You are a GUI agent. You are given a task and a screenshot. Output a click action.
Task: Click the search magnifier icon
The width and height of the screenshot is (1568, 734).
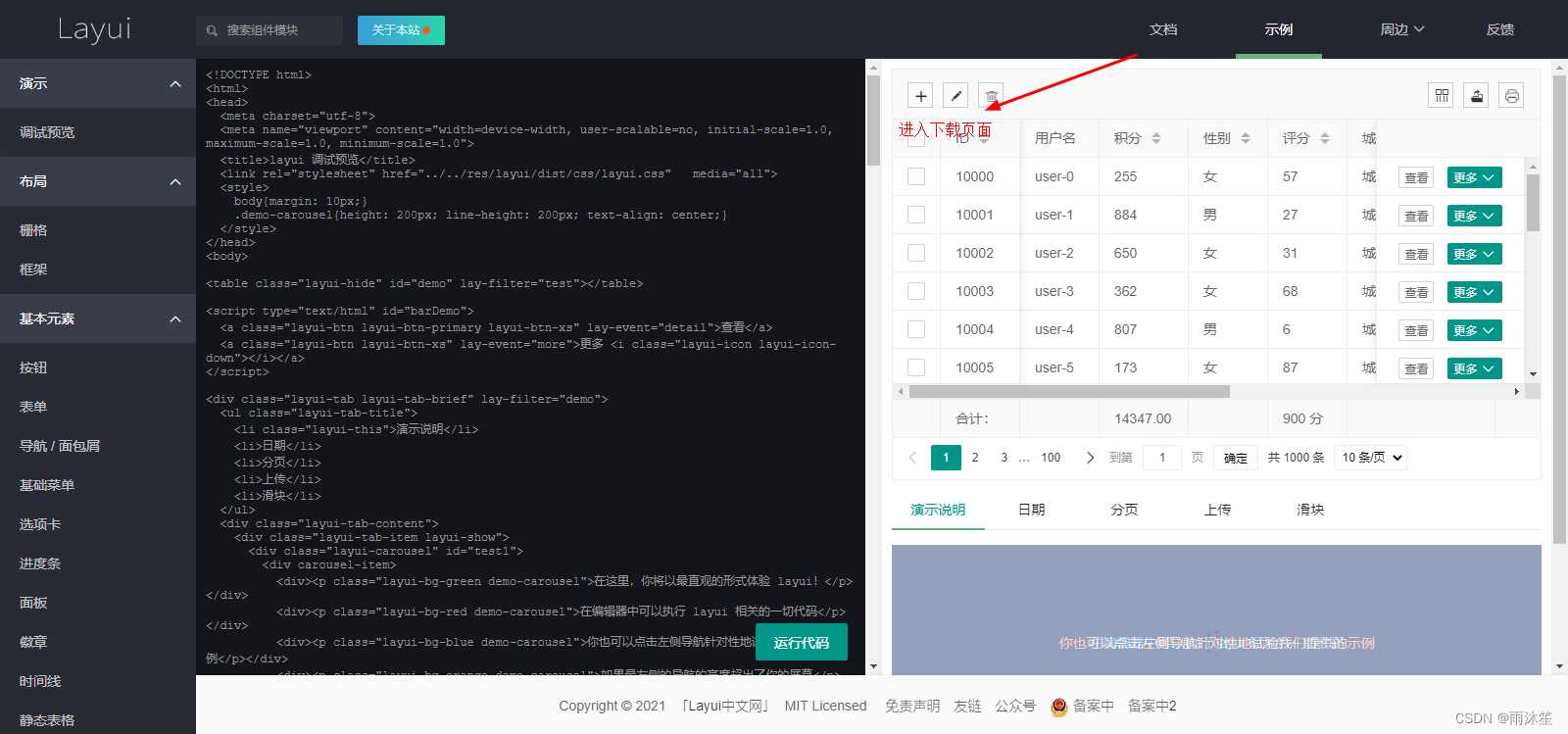click(212, 31)
